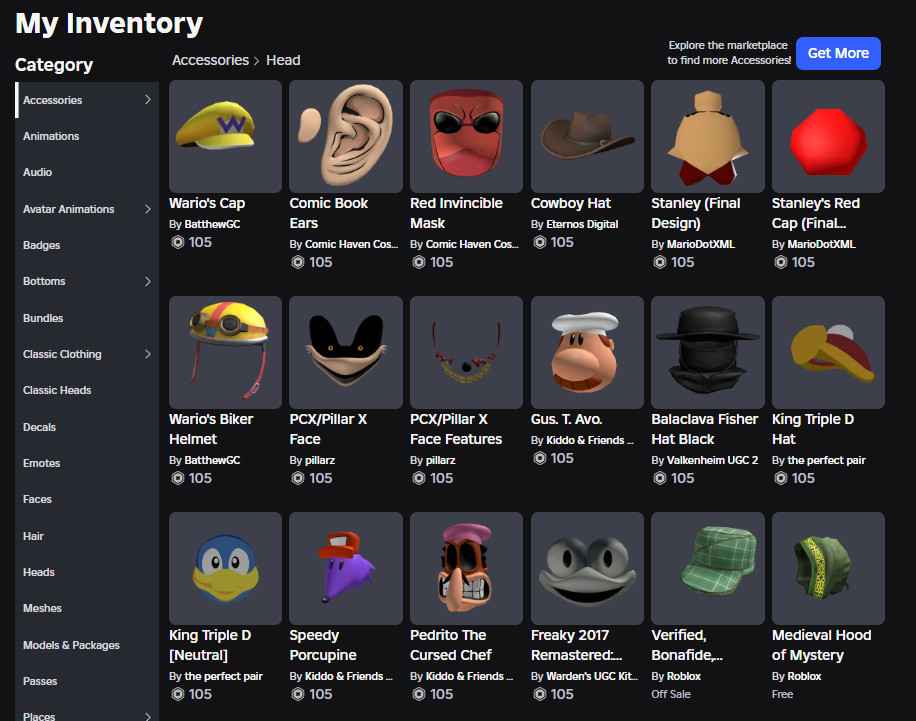Open Valkenheim UGC 2 creator link
This screenshot has width=916, height=721.
click(712, 460)
